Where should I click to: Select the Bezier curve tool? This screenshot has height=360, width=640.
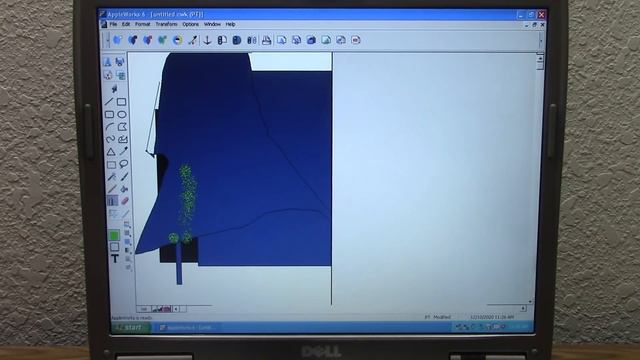coord(123,139)
